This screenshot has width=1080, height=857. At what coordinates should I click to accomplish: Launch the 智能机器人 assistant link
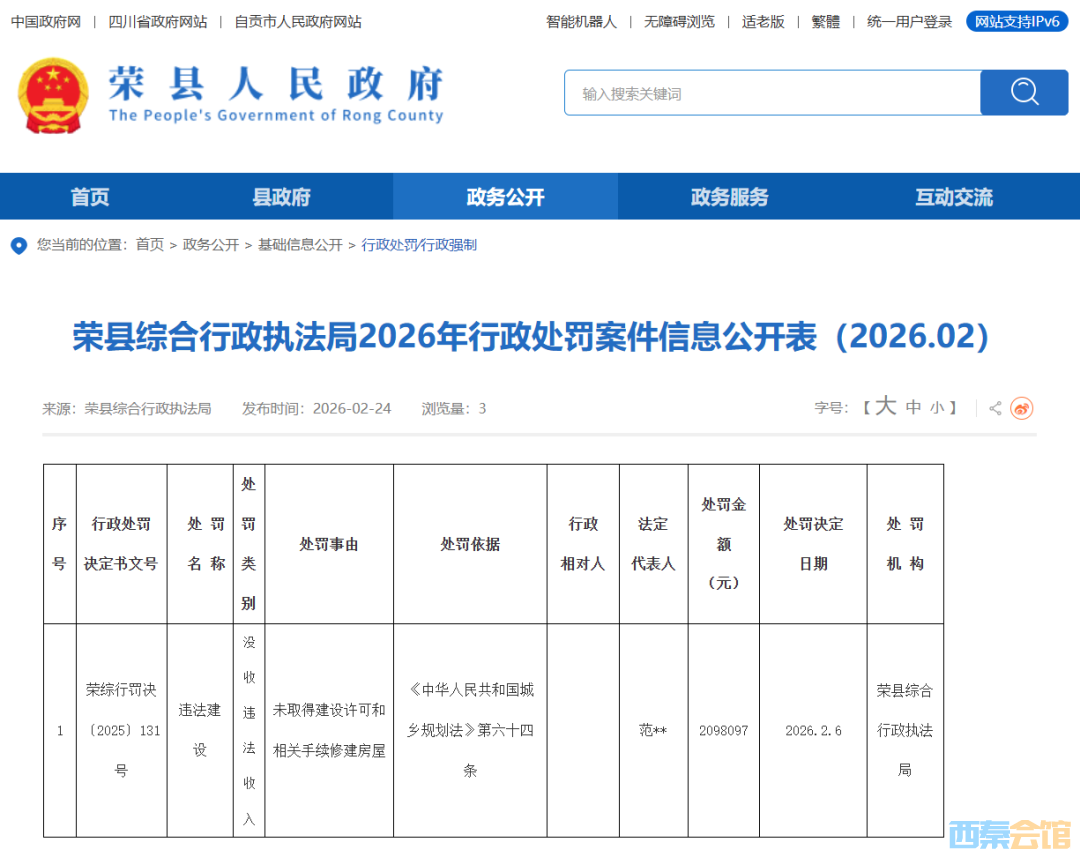581,21
